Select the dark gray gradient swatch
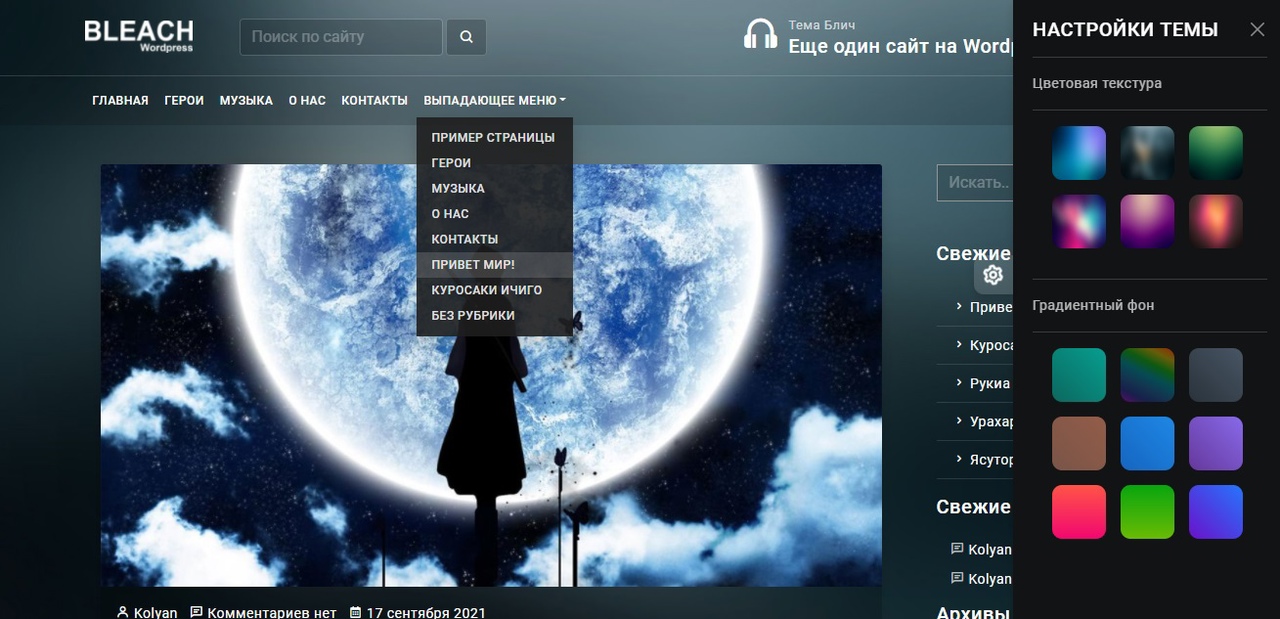This screenshot has height=619, width=1280. click(x=1216, y=375)
